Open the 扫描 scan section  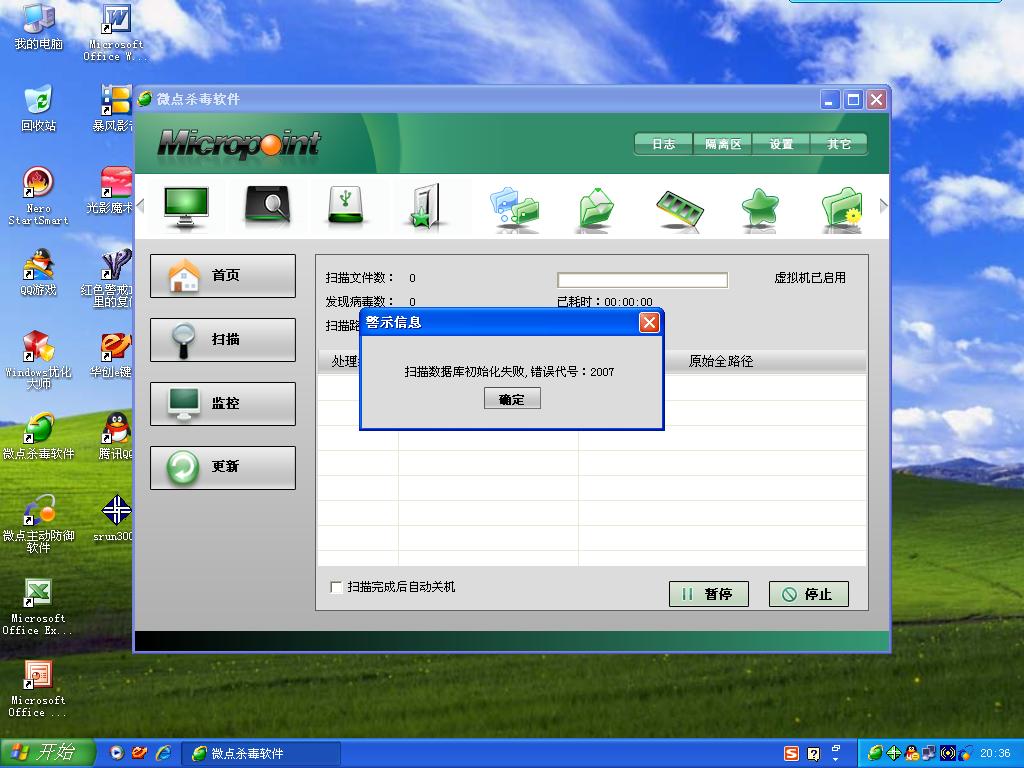223,340
